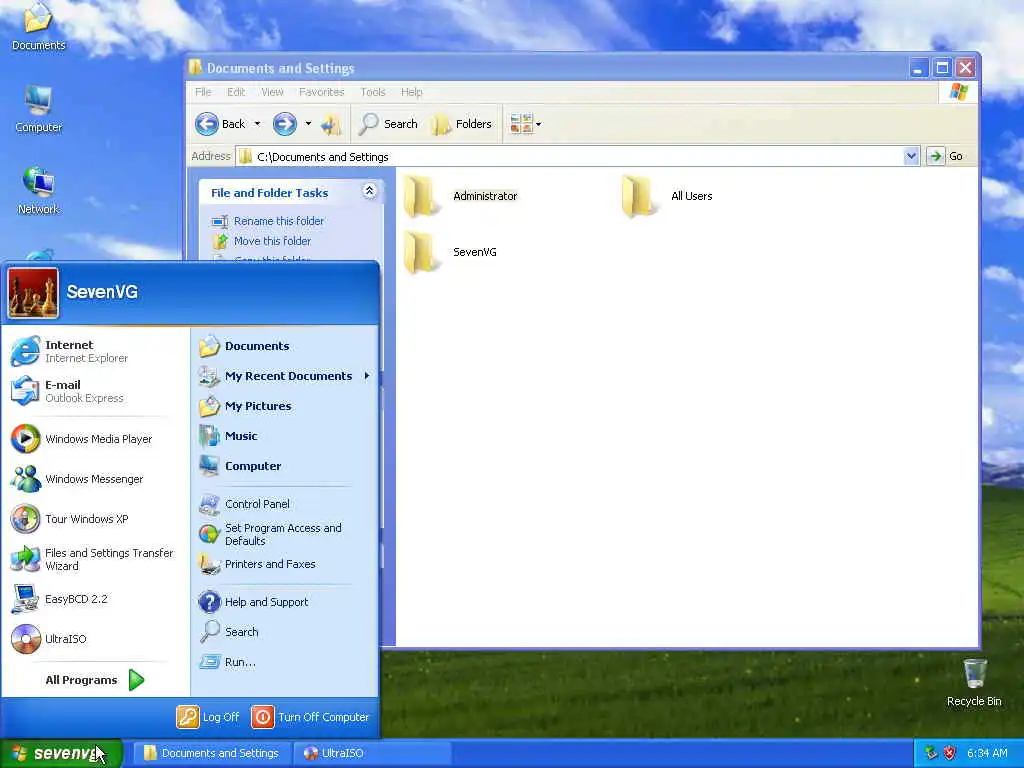Screen dimensions: 1024x768
Task: Open the Favorites menu
Action: point(321,92)
